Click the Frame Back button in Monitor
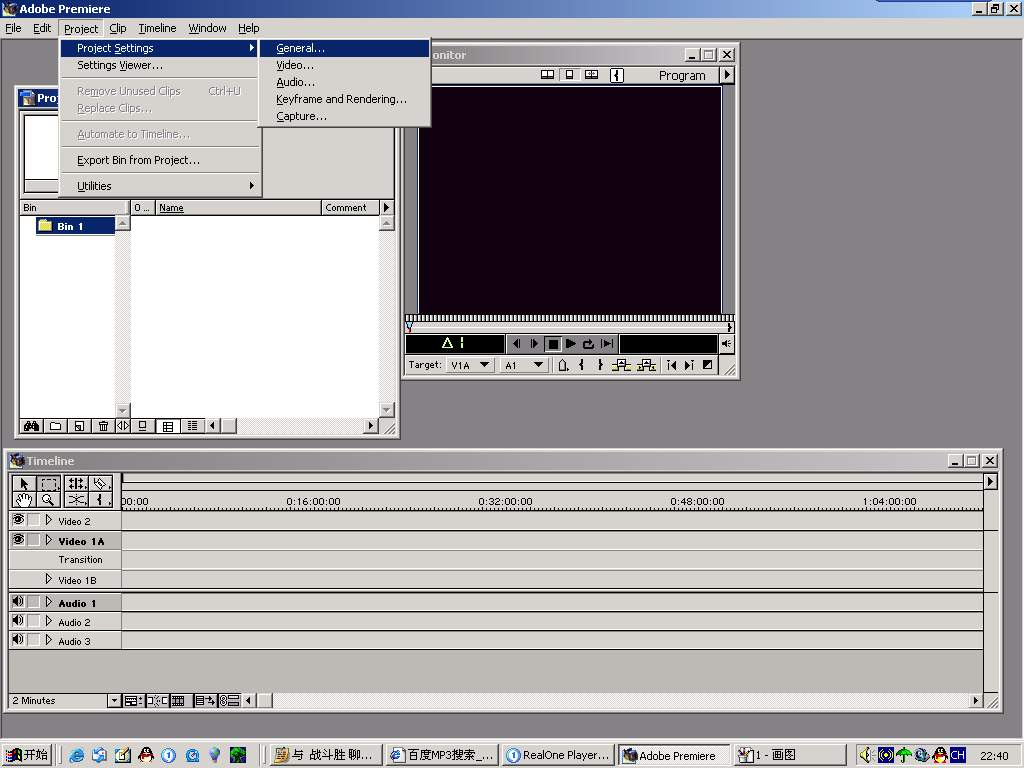The height and width of the screenshot is (768, 1024). [x=516, y=344]
